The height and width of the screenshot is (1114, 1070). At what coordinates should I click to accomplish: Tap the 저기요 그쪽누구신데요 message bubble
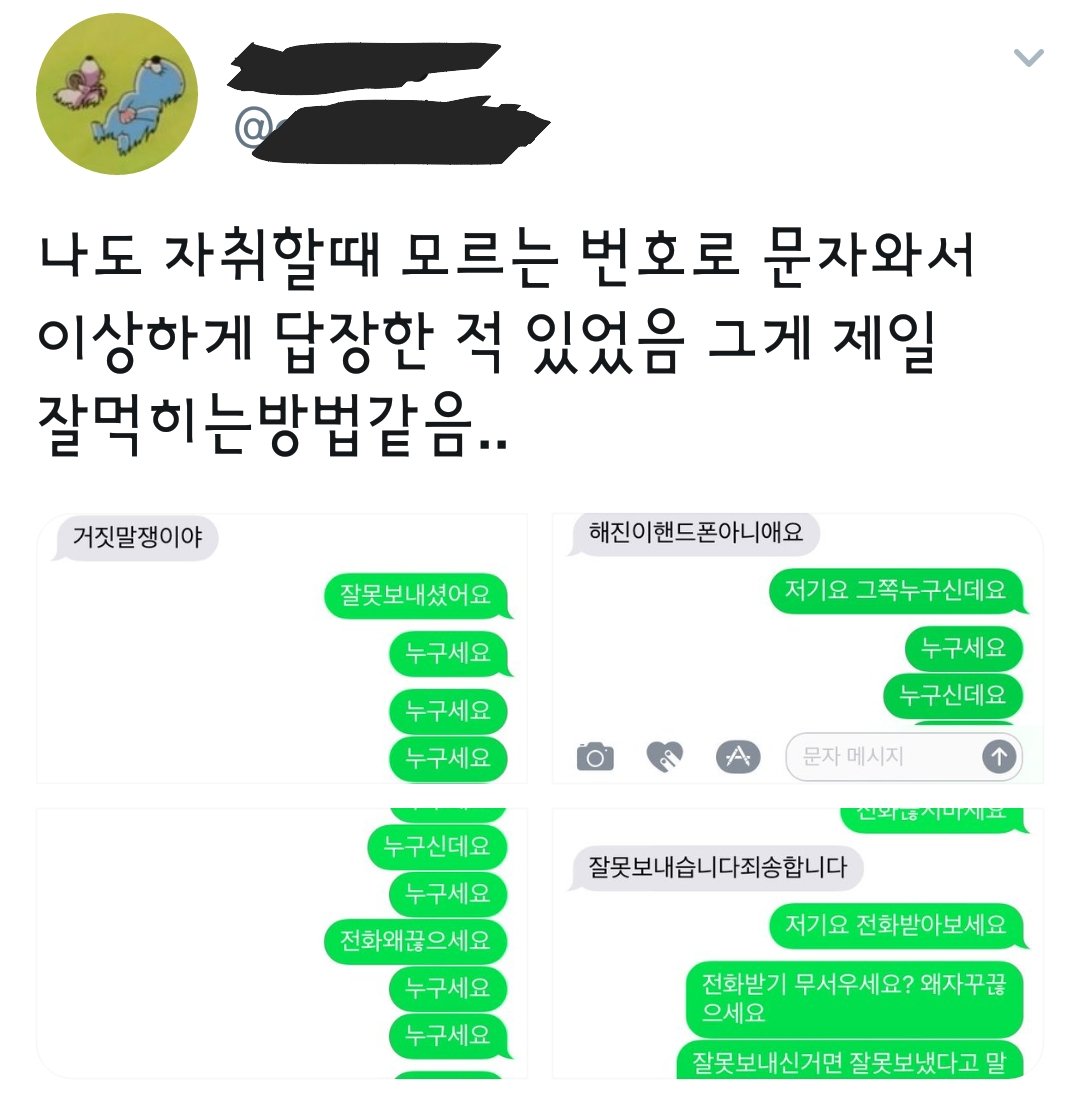tap(897, 590)
